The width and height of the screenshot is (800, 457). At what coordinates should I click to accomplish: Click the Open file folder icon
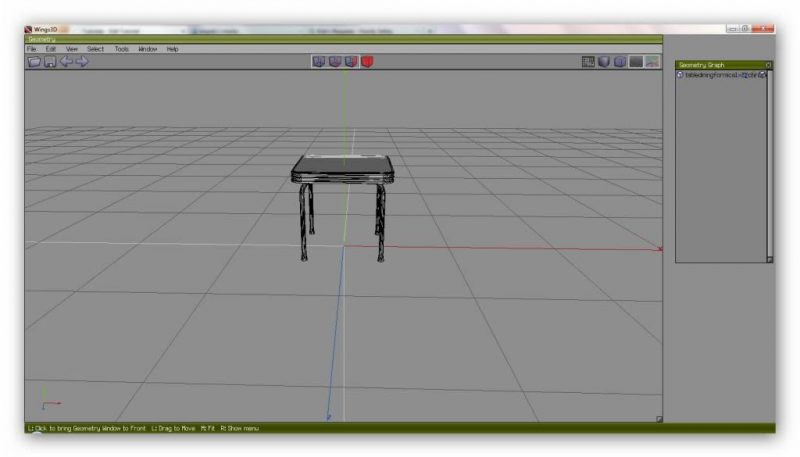click(34, 62)
